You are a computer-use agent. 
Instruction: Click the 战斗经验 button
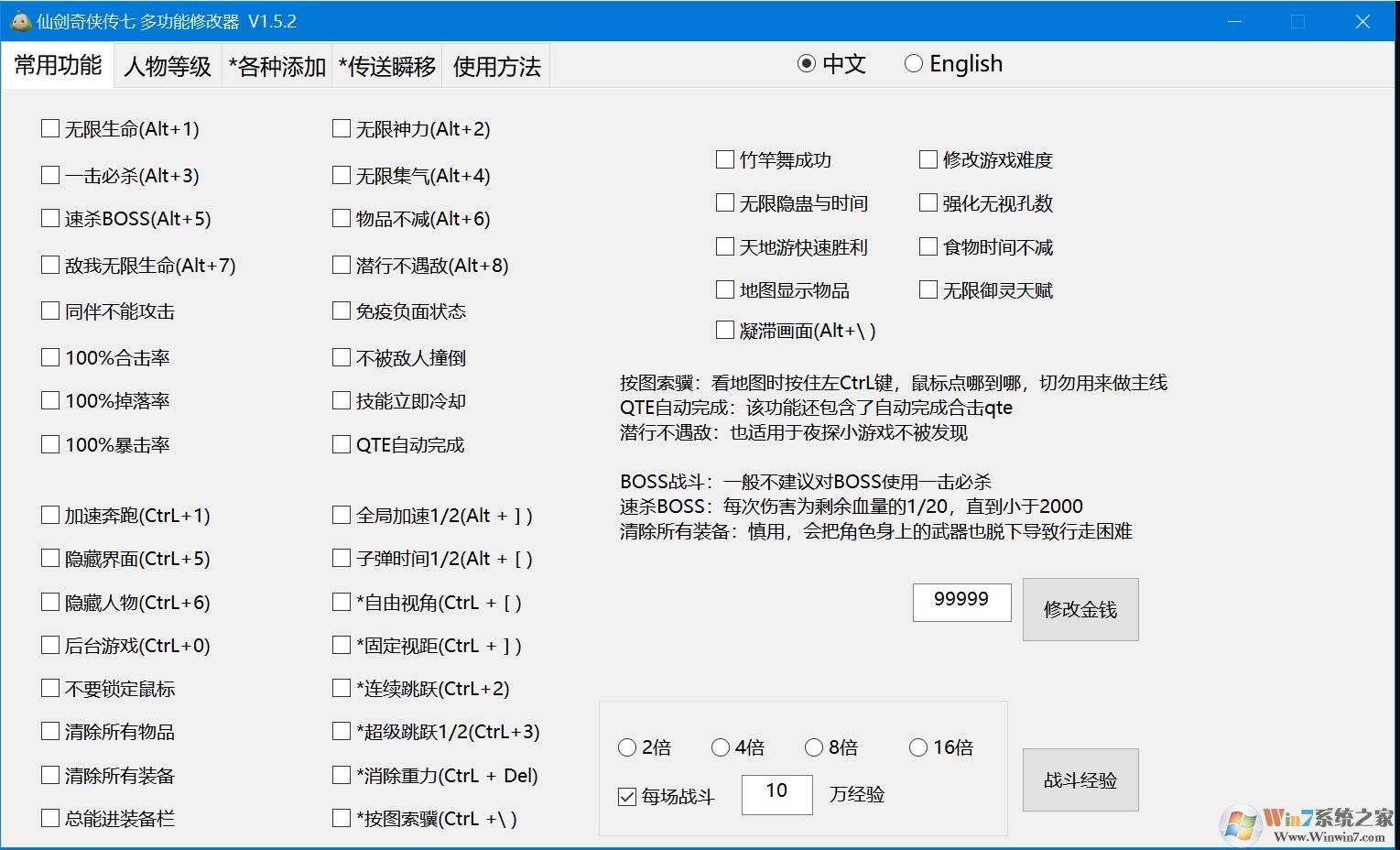coord(1080,779)
